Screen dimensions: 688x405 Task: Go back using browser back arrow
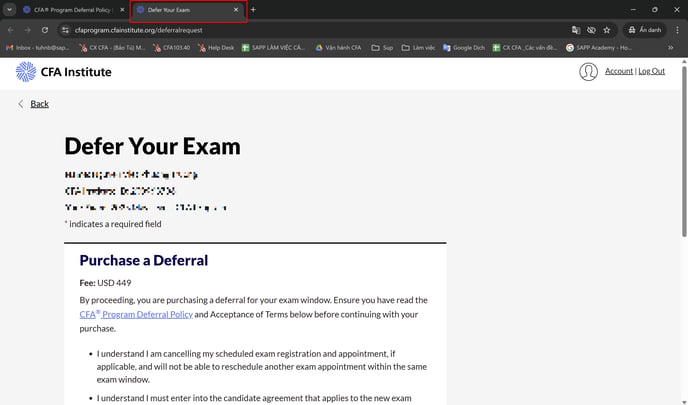[10, 30]
